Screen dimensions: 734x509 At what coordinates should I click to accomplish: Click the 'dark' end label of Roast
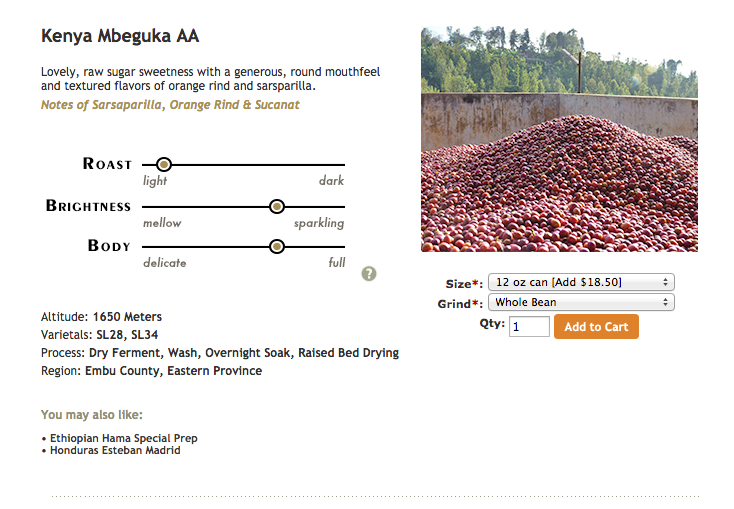tap(331, 180)
